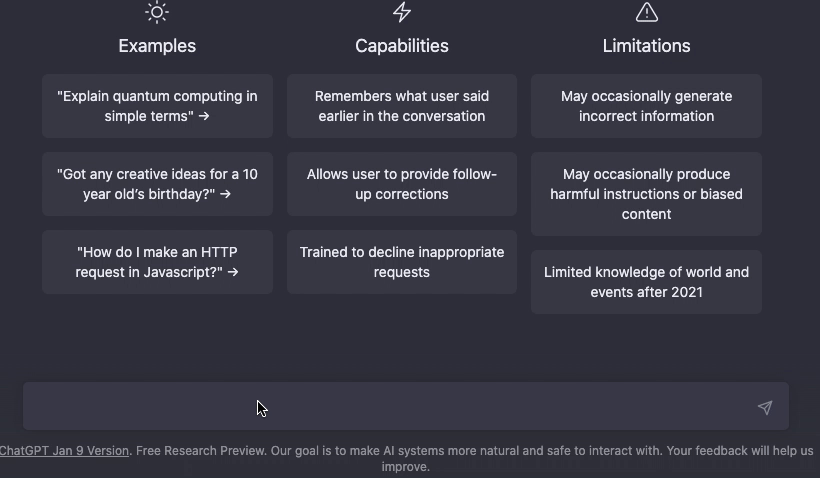
Task: Click the lightning bolt icon above Capabilities
Action: coord(402,12)
